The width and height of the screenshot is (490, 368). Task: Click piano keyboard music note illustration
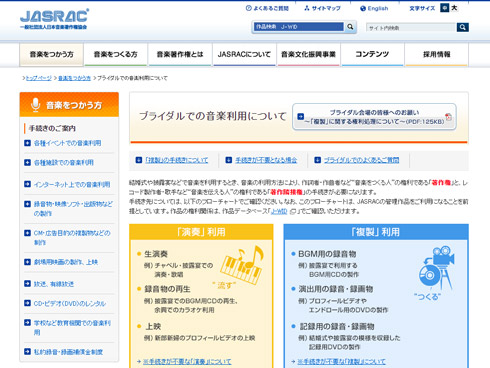(242, 265)
